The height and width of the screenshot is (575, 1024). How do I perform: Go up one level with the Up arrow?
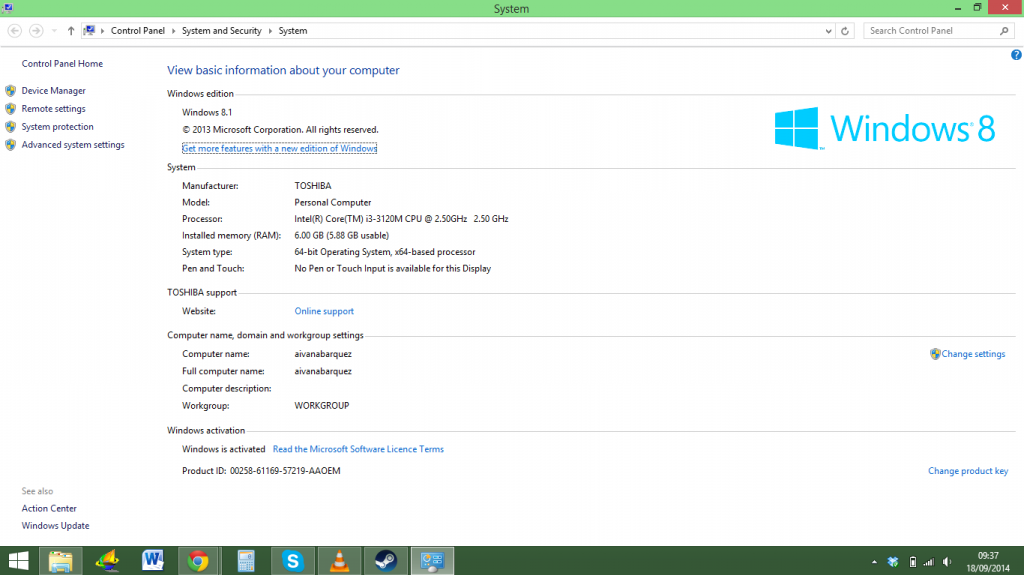pyautogui.click(x=71, y=31)
